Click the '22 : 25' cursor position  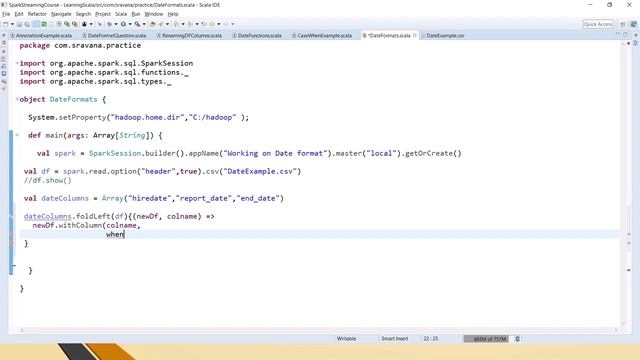(431, 339)
